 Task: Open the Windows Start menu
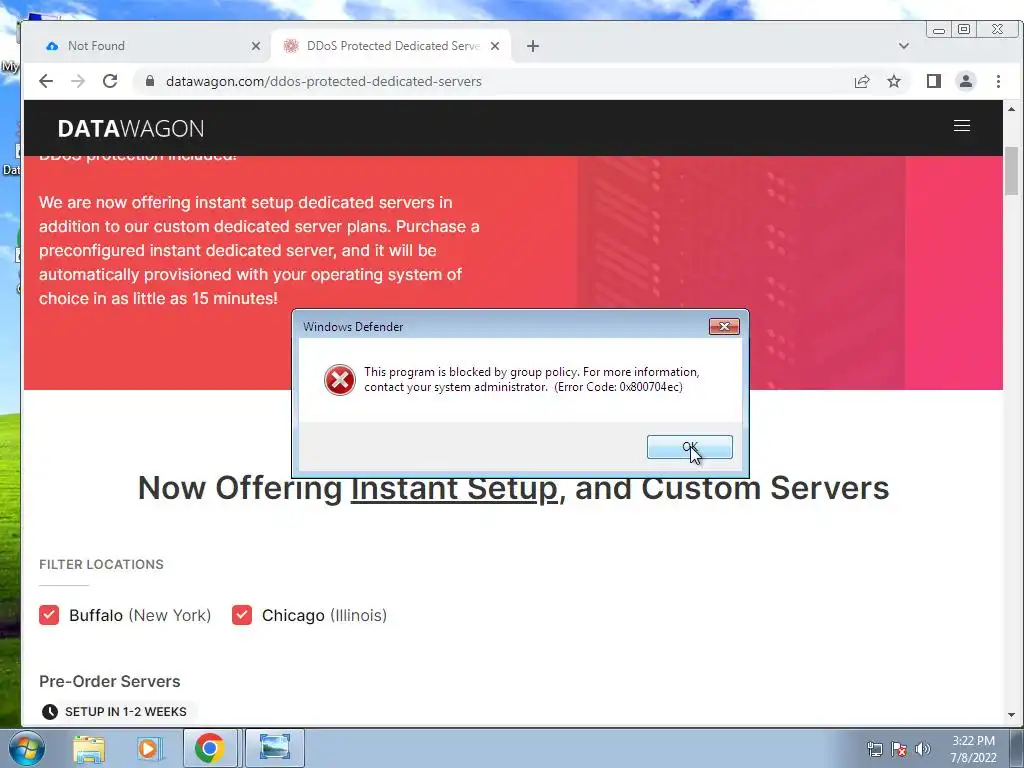(27, 748)
